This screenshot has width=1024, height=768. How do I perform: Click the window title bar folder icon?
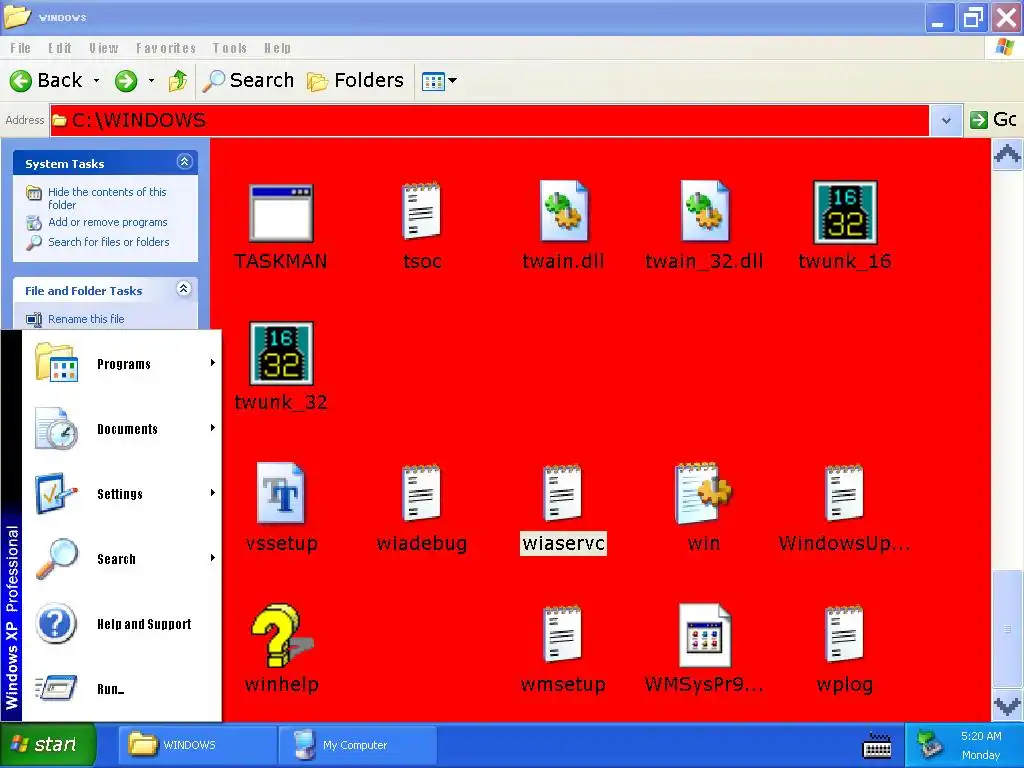(17, 16)
